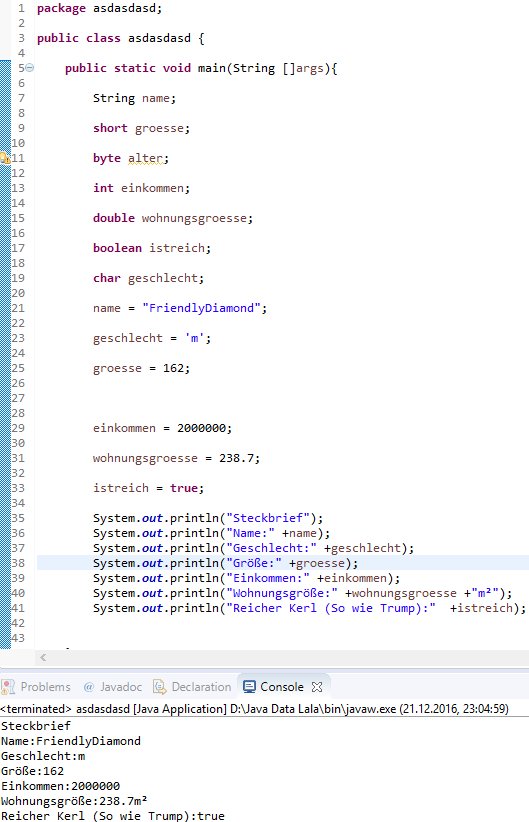This screenshot has height=822, width=529.
Task: Click the literal 'm' on line 23
Action: pos(194,338)
